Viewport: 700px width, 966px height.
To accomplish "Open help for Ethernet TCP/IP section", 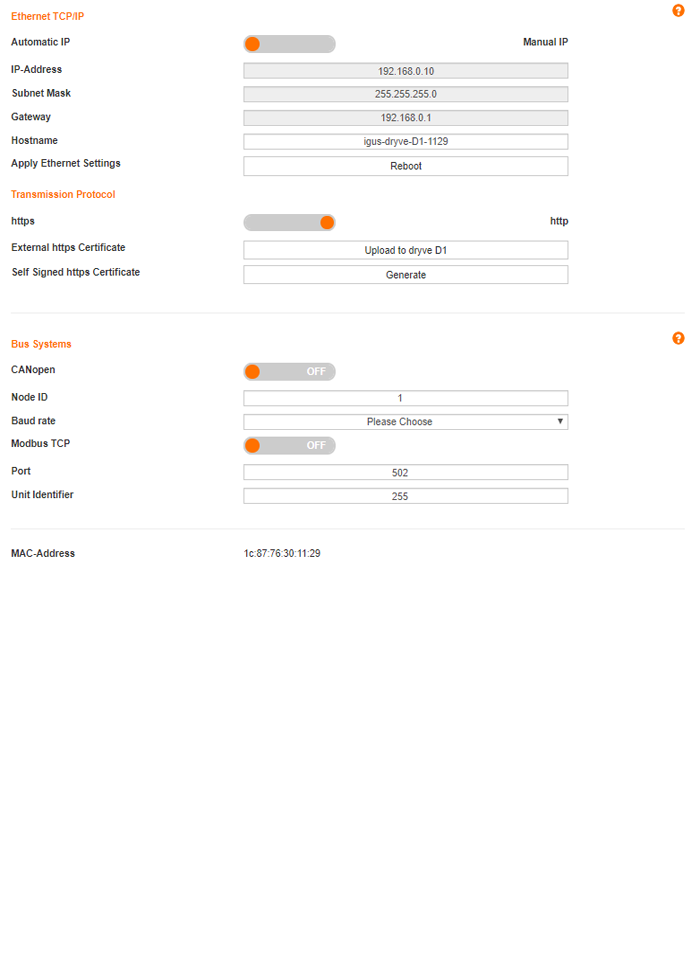I will (678, 11).
